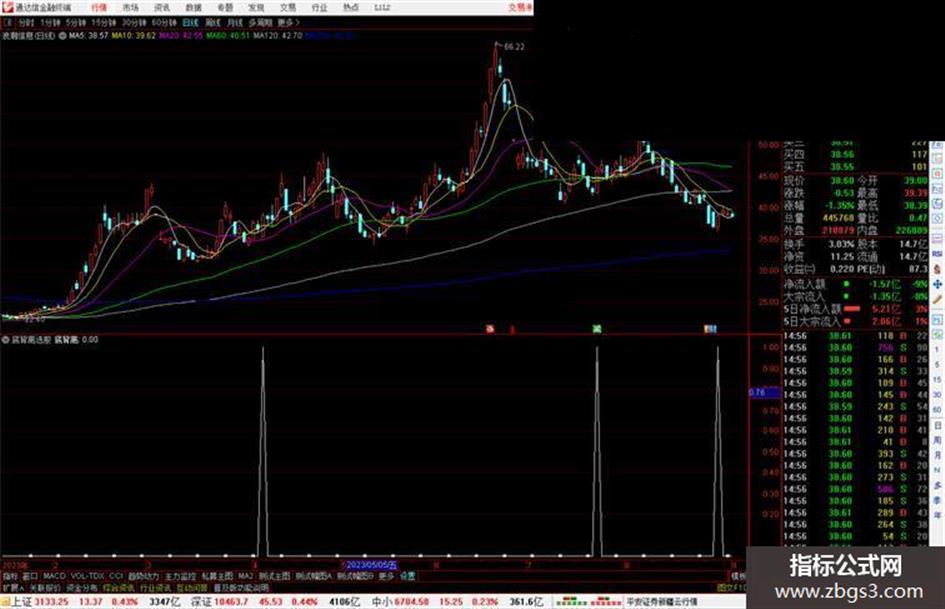
Task: Click sidebar period shortcut 30
Action: click(x=937, y=395)
